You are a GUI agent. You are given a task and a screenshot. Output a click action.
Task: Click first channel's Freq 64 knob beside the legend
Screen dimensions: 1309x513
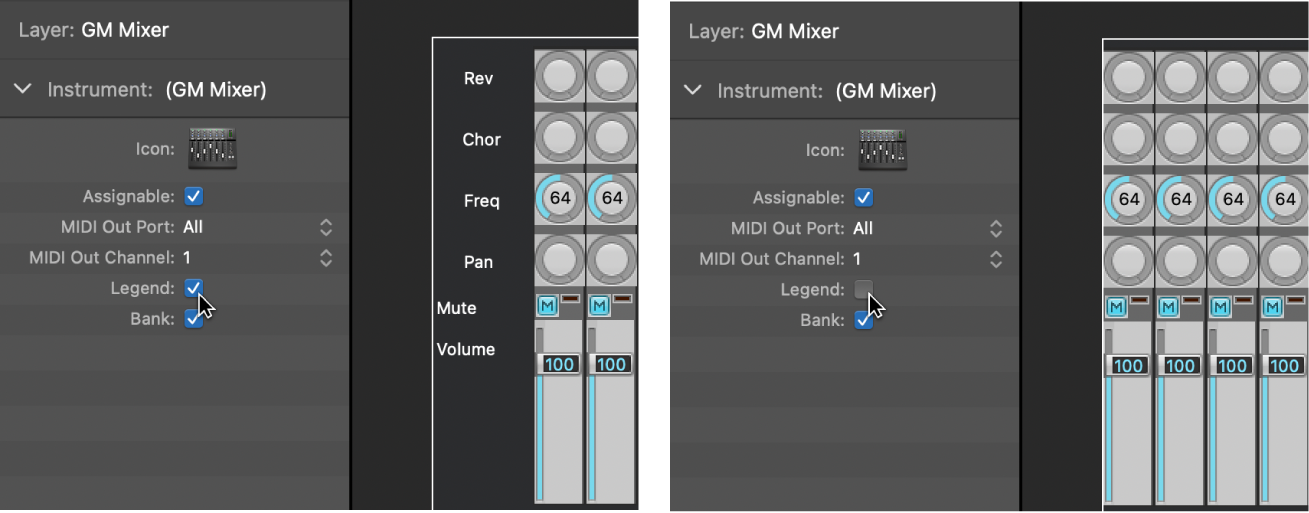[560, 198]
